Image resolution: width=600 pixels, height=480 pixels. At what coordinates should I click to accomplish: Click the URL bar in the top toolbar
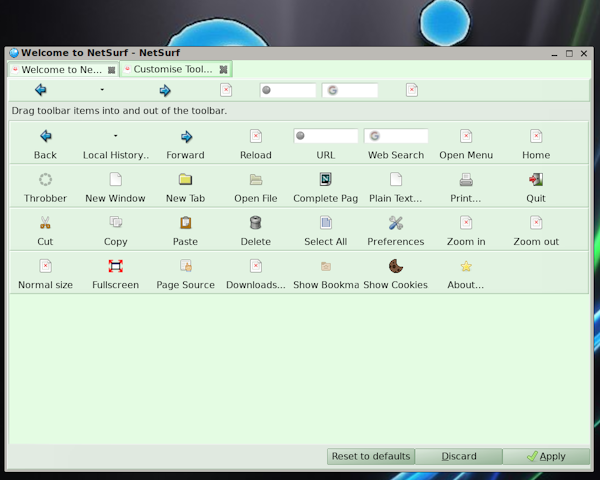coord(288,90)
